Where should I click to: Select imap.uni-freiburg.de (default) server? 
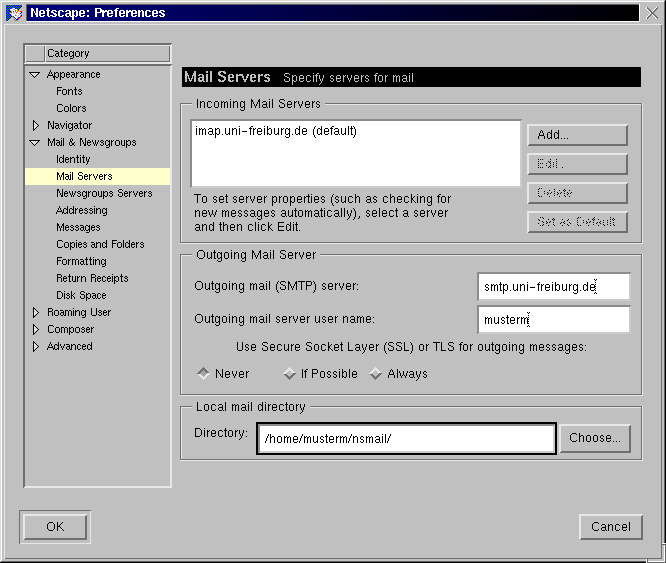click(x=276, y=131)
